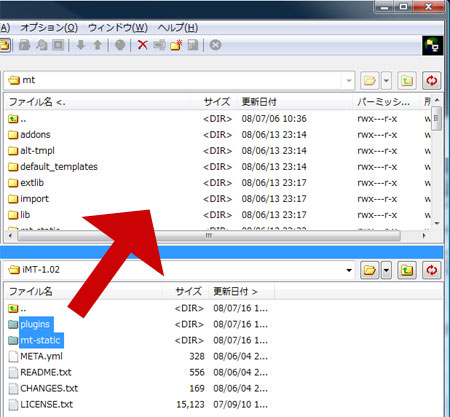The height and width of the screenshot is (417, 450).
Task: Select the '..' parent entry in the mt pane
Action: click(x=218, y=119)
